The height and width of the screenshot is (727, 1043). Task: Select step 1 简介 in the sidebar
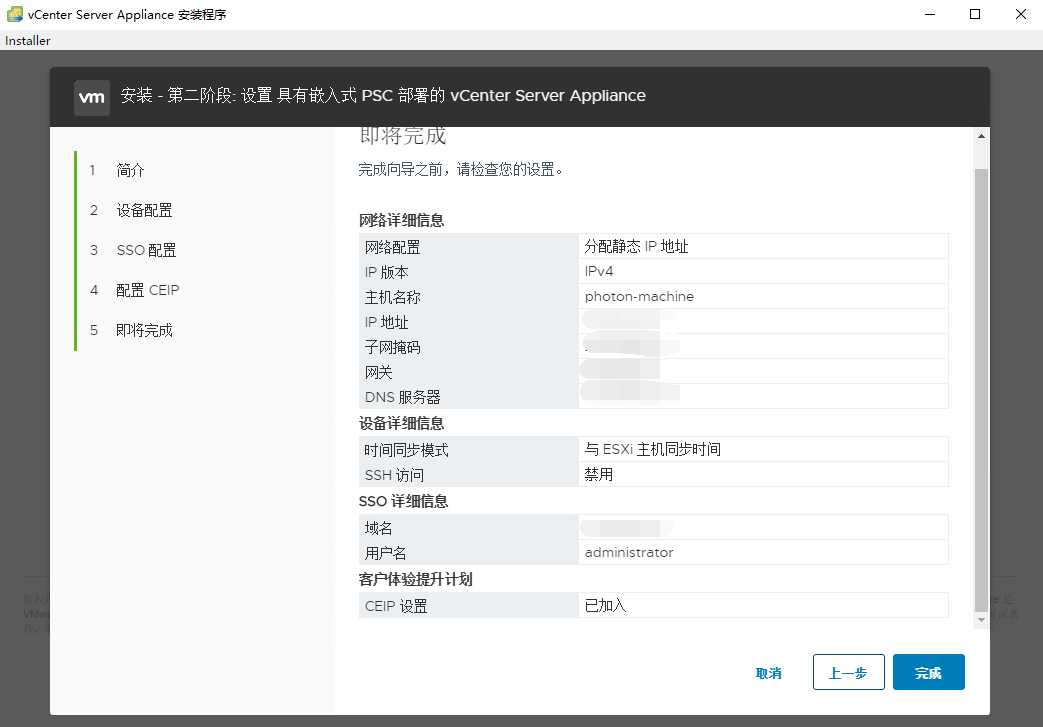click(x=128, y=170)
